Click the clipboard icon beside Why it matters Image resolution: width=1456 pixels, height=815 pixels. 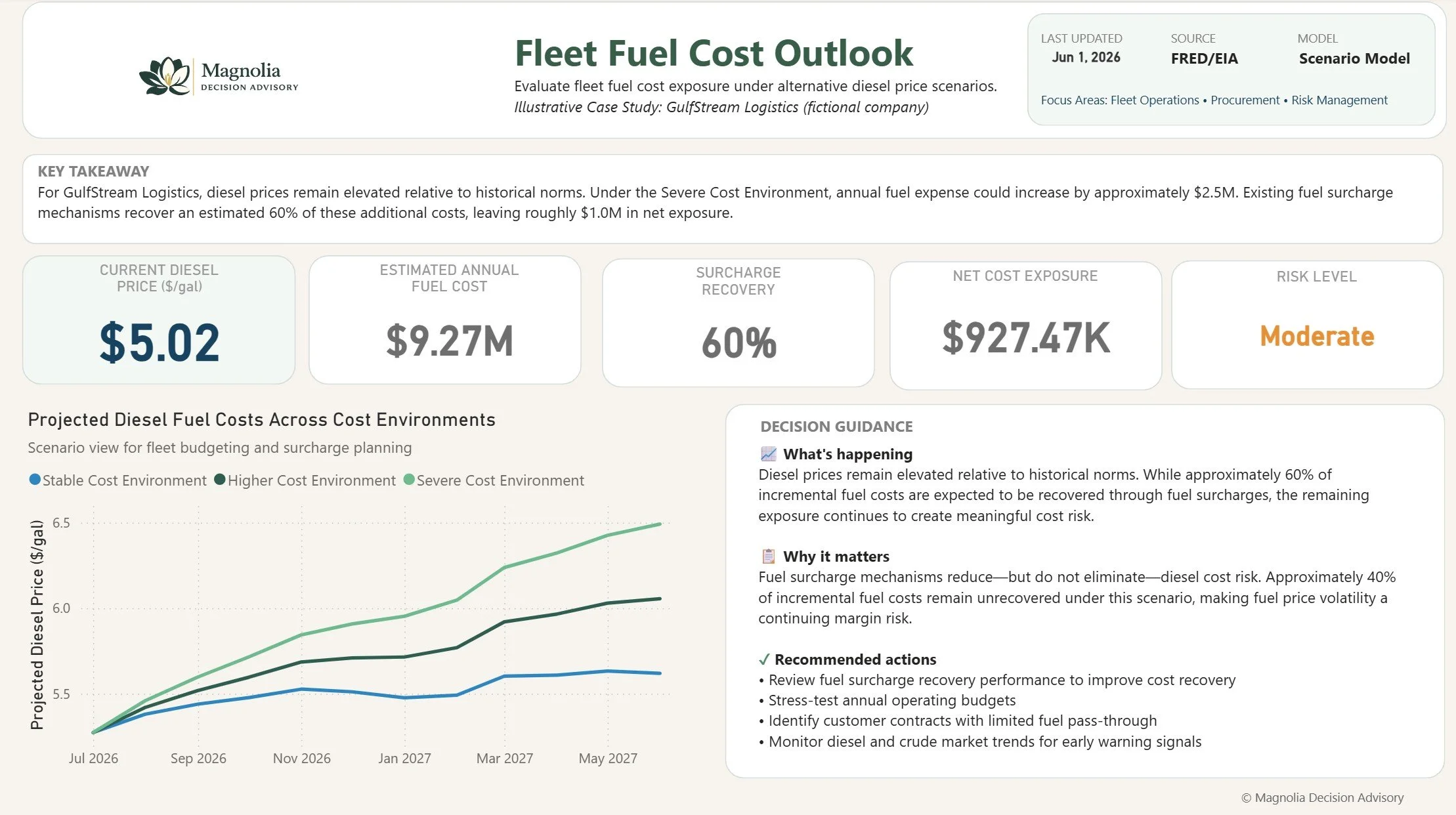point(768,556)
